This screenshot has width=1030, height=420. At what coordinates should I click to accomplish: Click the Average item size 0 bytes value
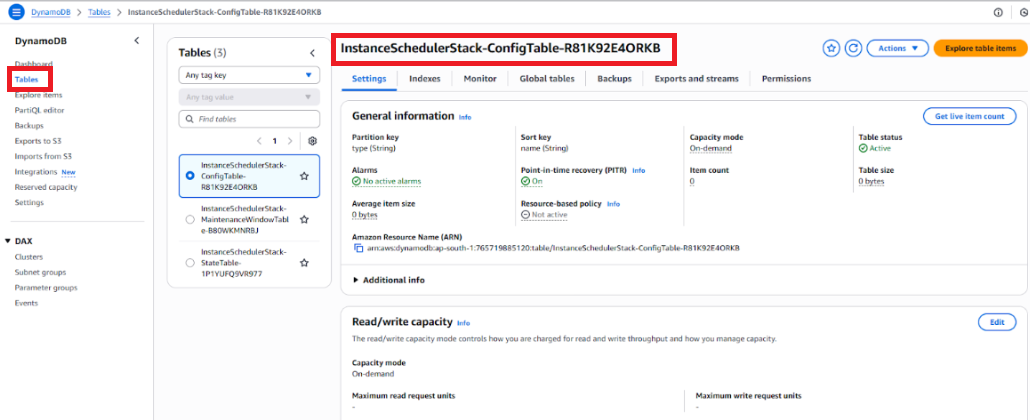point(365,214)
